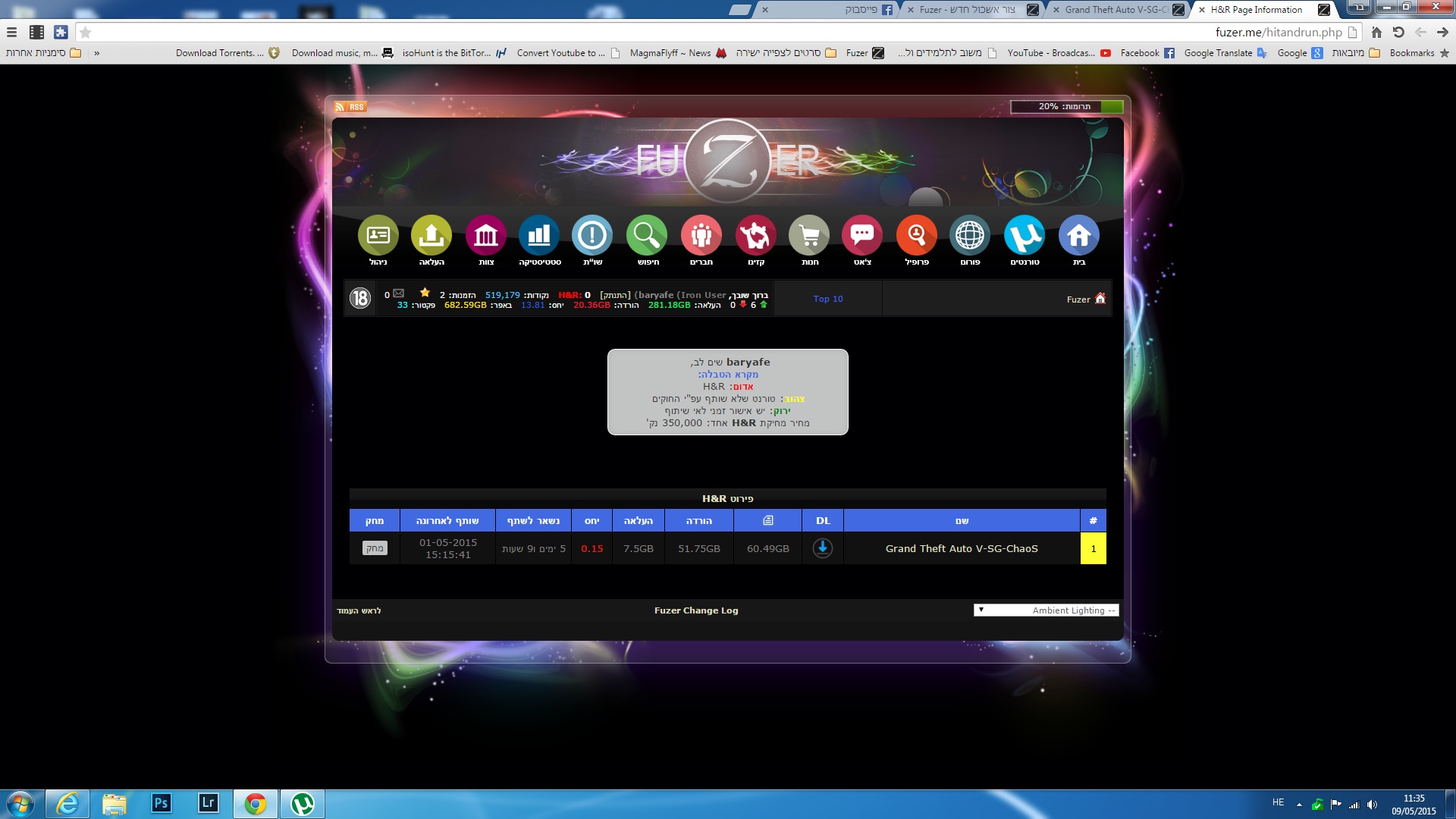1456x819 pixels.
Task: Open the Facebook bookmark
Action: [x=1147, y=53]
